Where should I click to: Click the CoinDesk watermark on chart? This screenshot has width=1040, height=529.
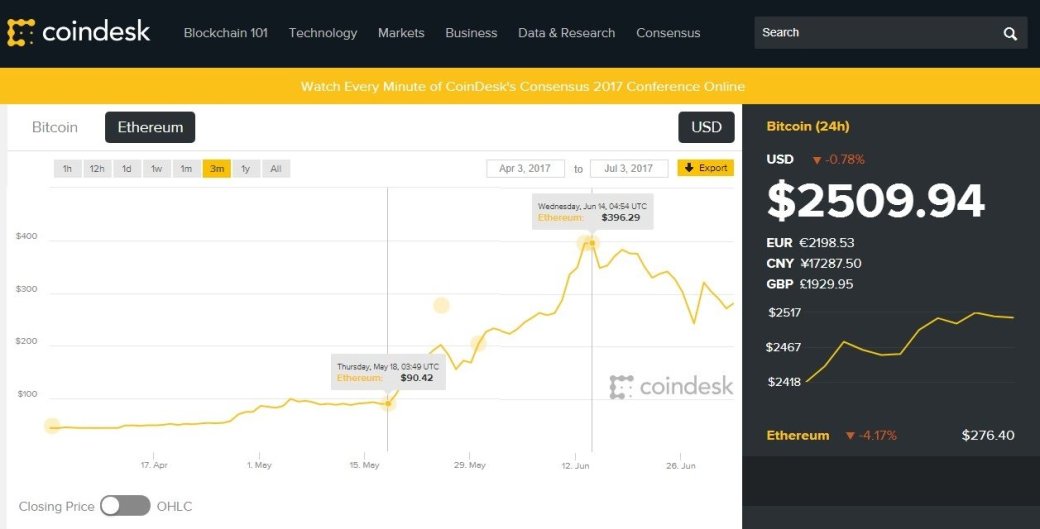671,386
